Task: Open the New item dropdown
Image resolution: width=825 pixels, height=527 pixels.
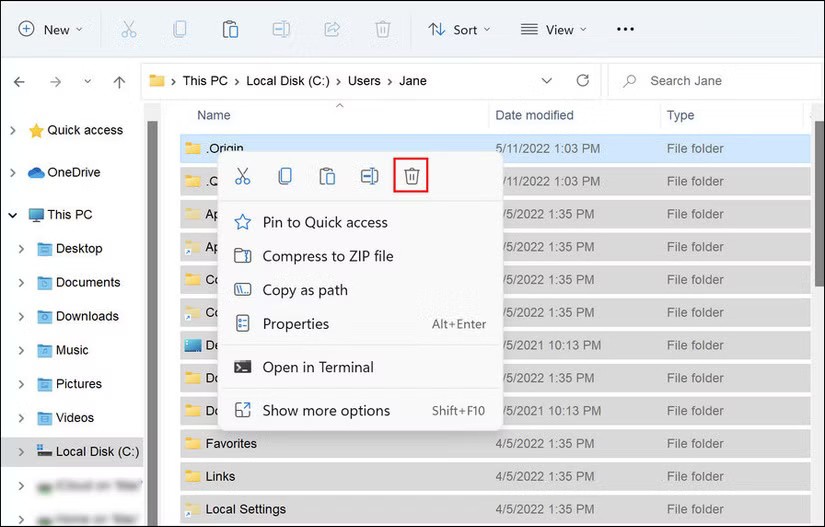Action: [51, 29]
